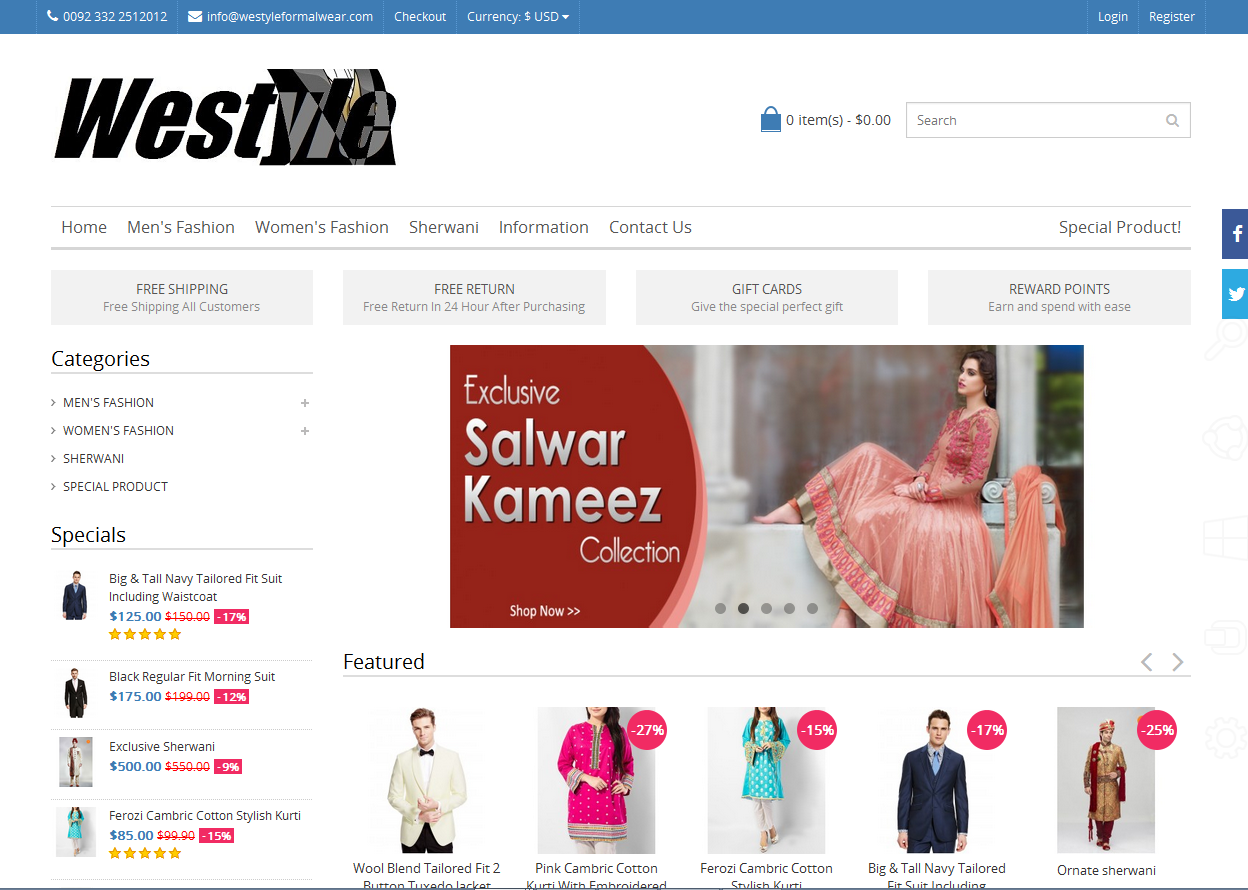Open the Men's Fashion menu
This screenshot has width=1248, height=890.
181,227
